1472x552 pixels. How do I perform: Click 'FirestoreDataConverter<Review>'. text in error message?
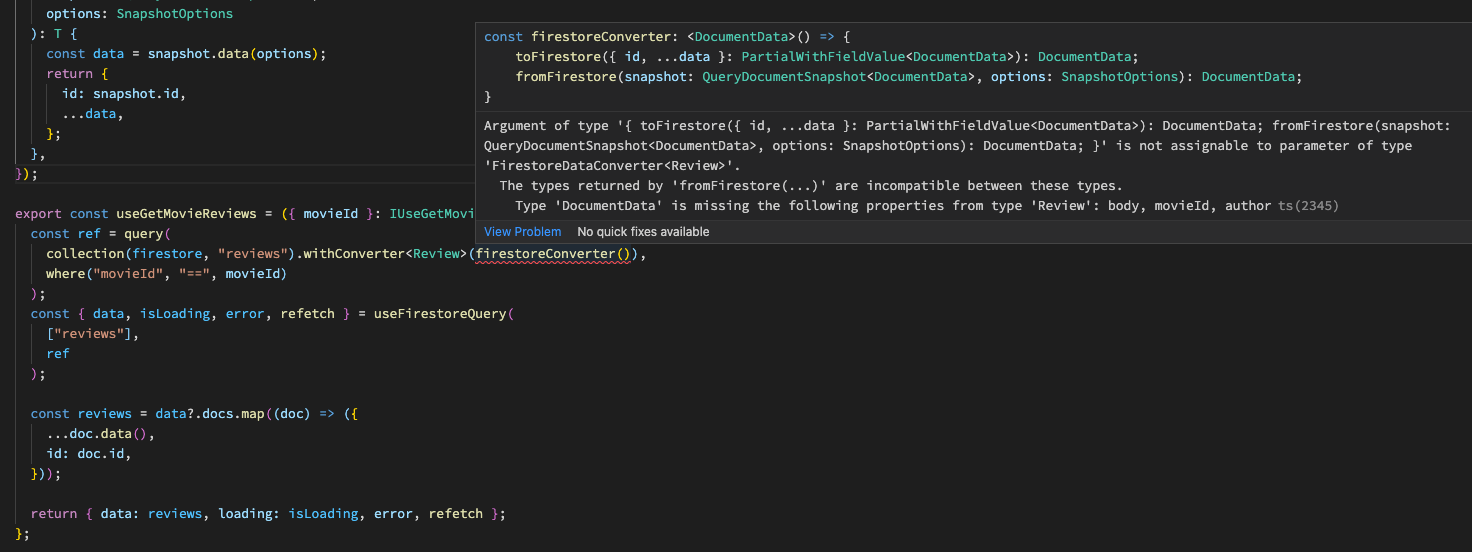tap(612, 166)
